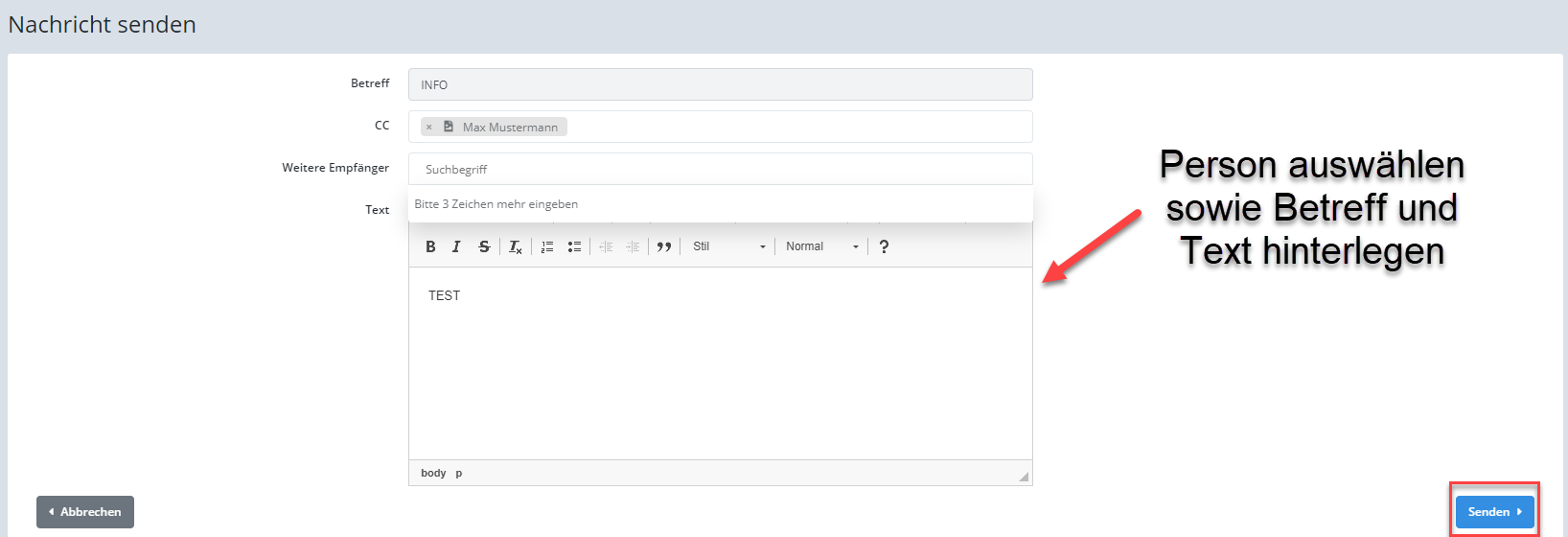1568x537 pixels.
Task: Click the Max Mustermann CC tag
Action: (495, 127)
